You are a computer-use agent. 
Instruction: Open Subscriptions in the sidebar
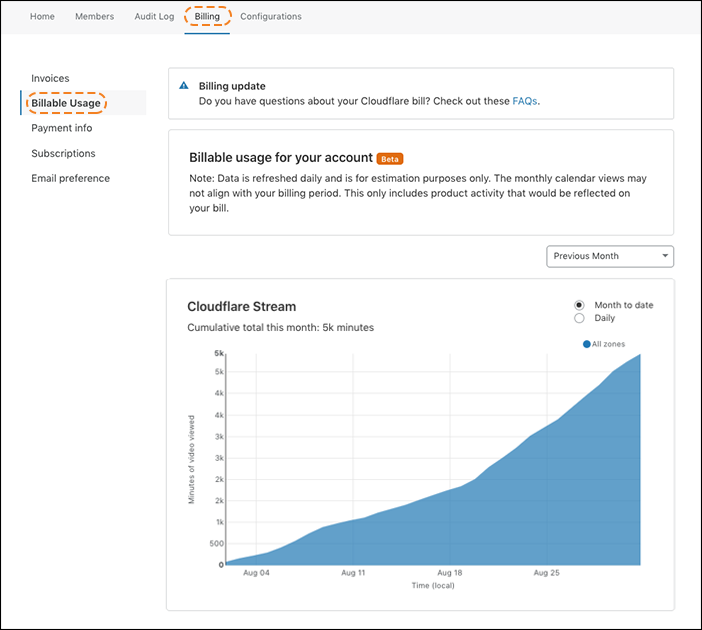tap(63, 153)
